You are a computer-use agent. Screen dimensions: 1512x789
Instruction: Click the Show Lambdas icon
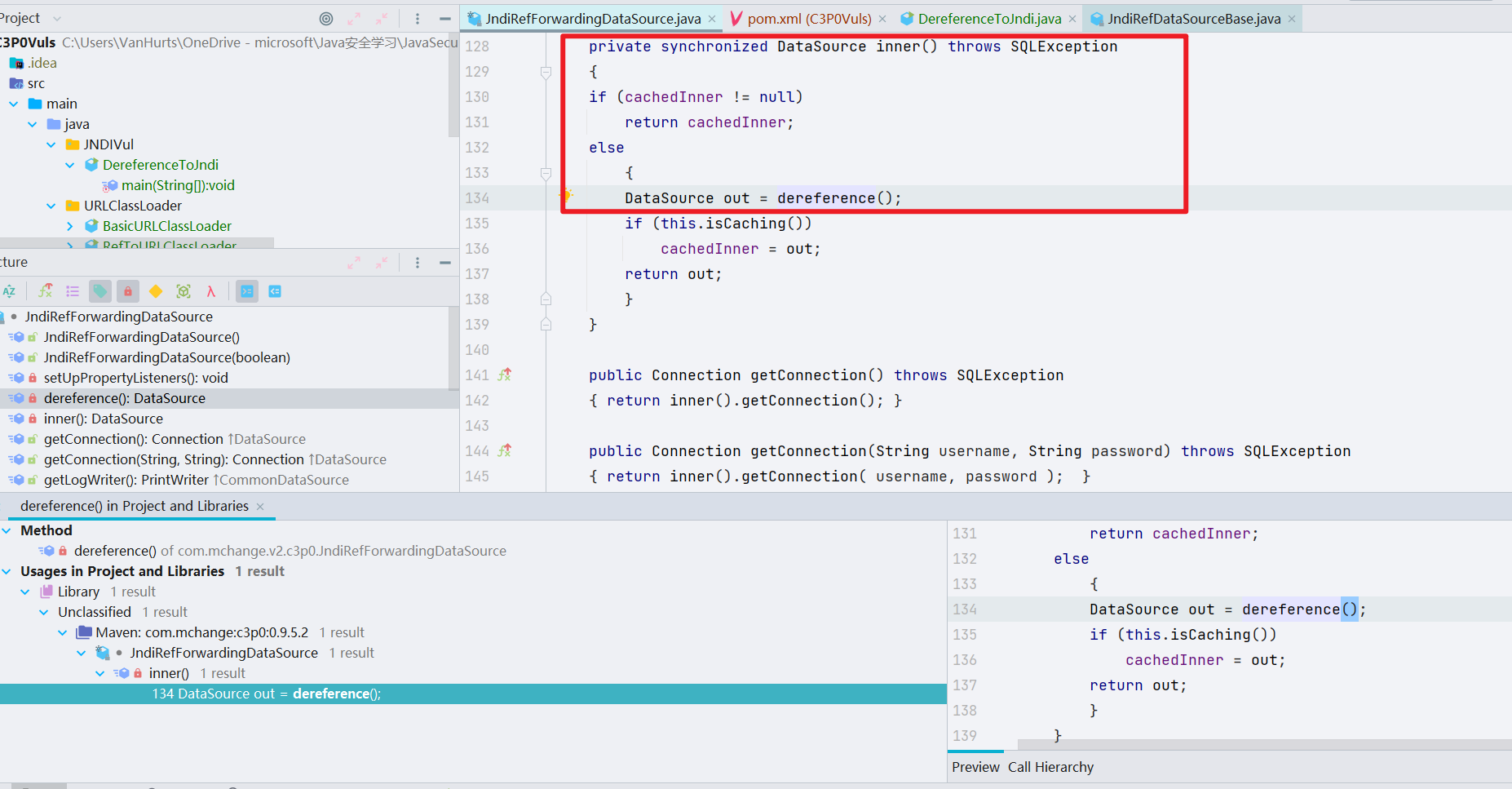tap(210, 291)
